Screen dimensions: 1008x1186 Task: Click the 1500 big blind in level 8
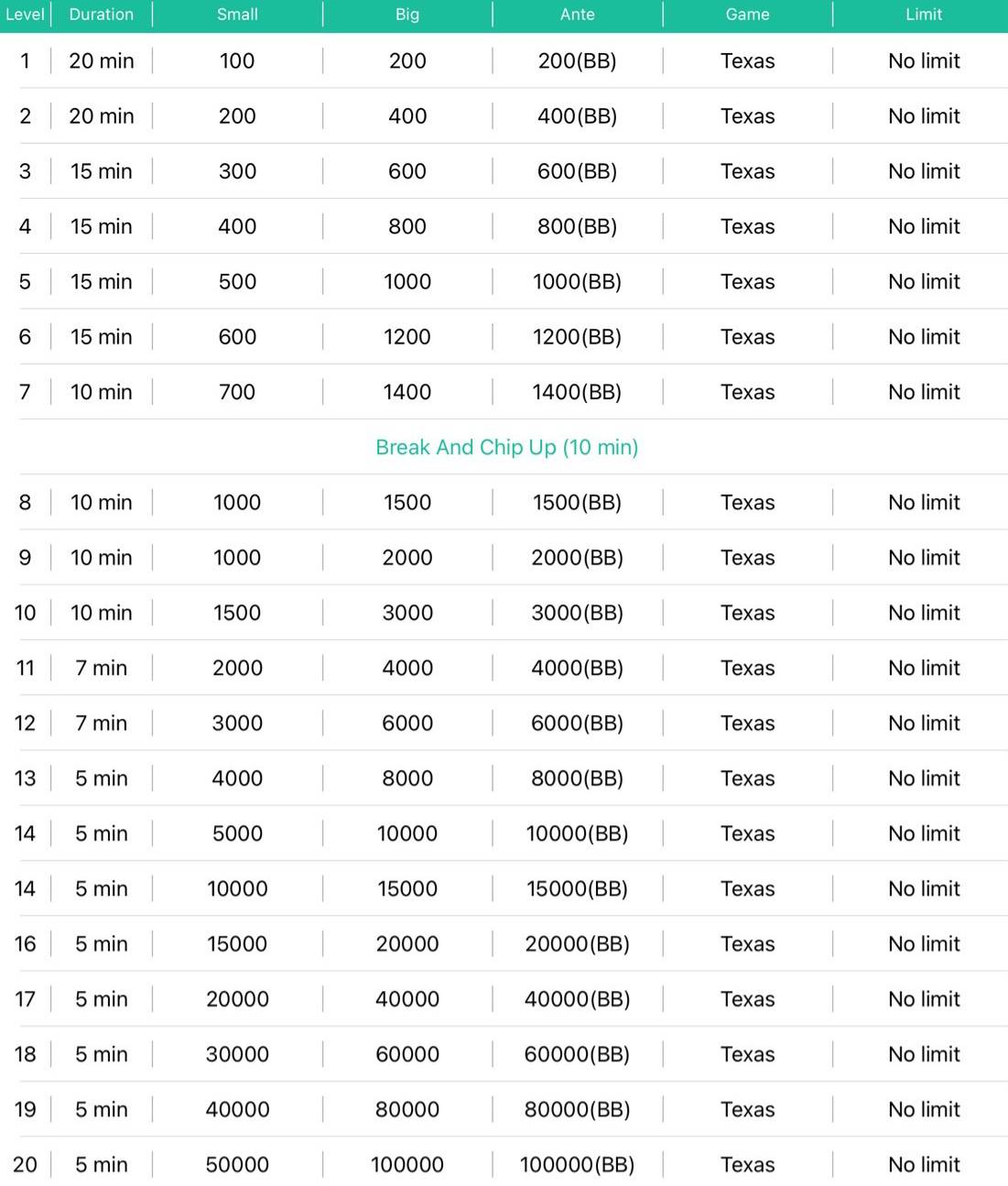pyautogui.click(x=407, y=503)
